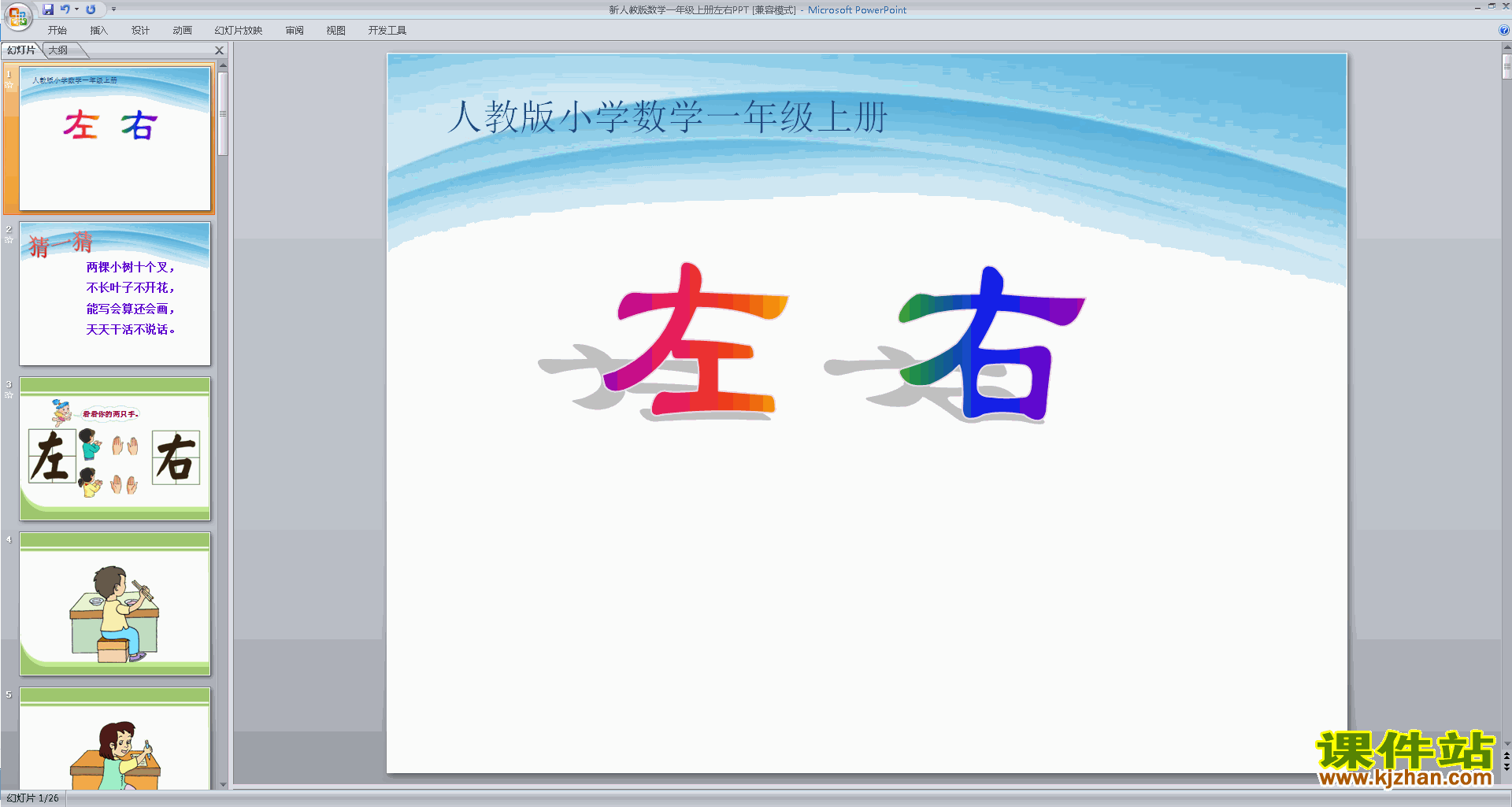Image resolution: width=1512 pixels, height=807 pixels.
Task: Go to previous slide double-arrow button
Action: pos(1506,756)
